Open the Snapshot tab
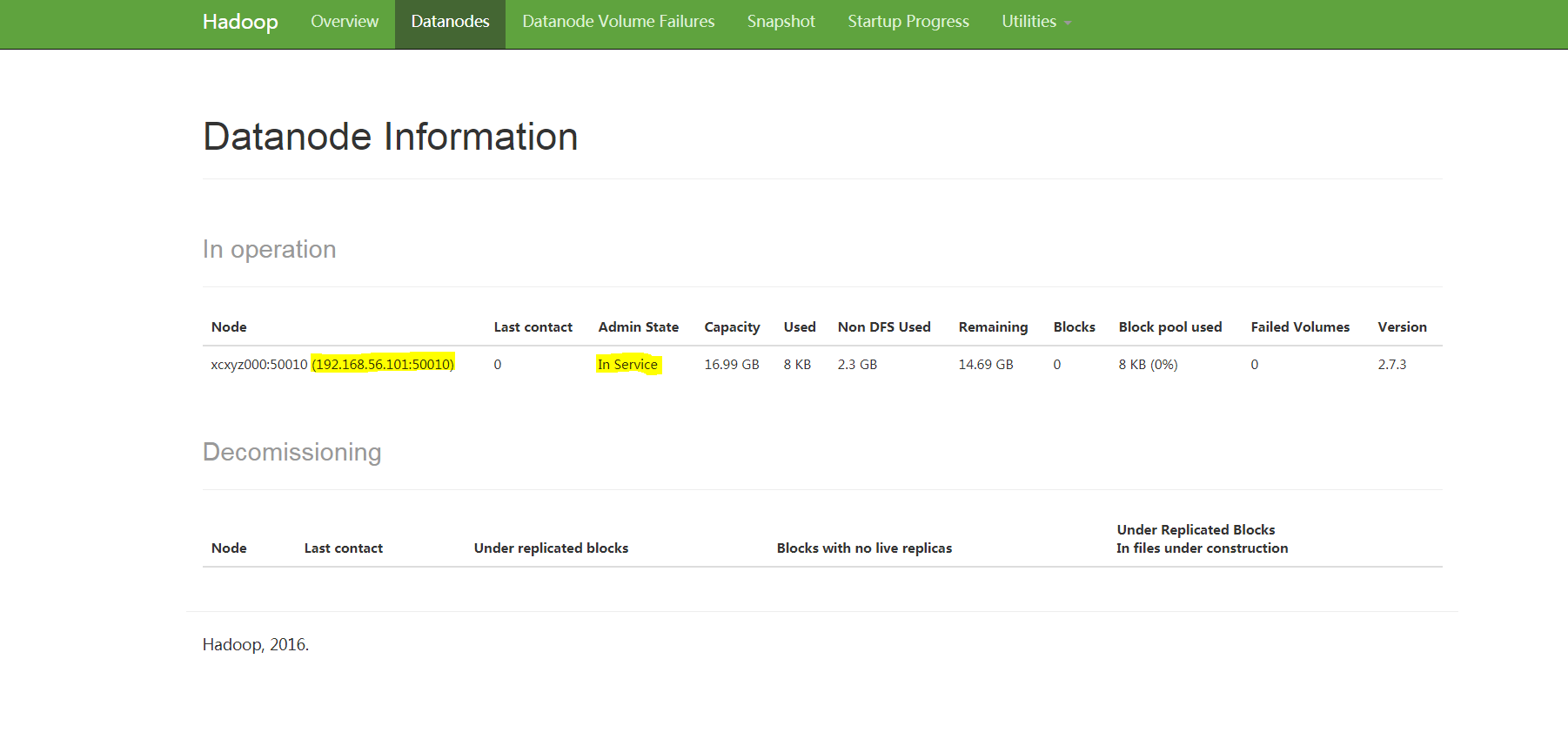Screen dimensions: 1568x733 (x=781, y=22)
